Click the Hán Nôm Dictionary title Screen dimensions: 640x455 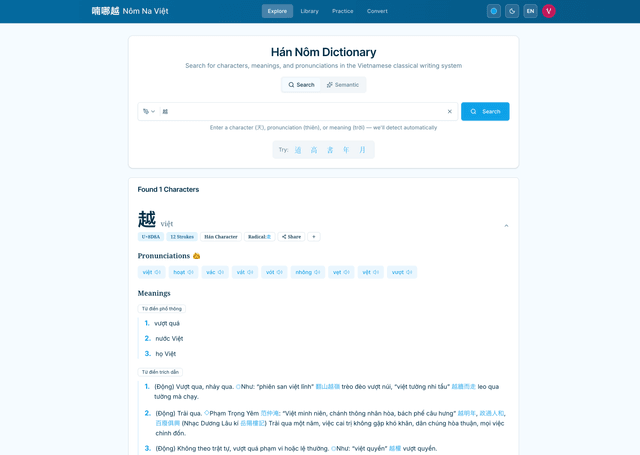tap(323, 52)
